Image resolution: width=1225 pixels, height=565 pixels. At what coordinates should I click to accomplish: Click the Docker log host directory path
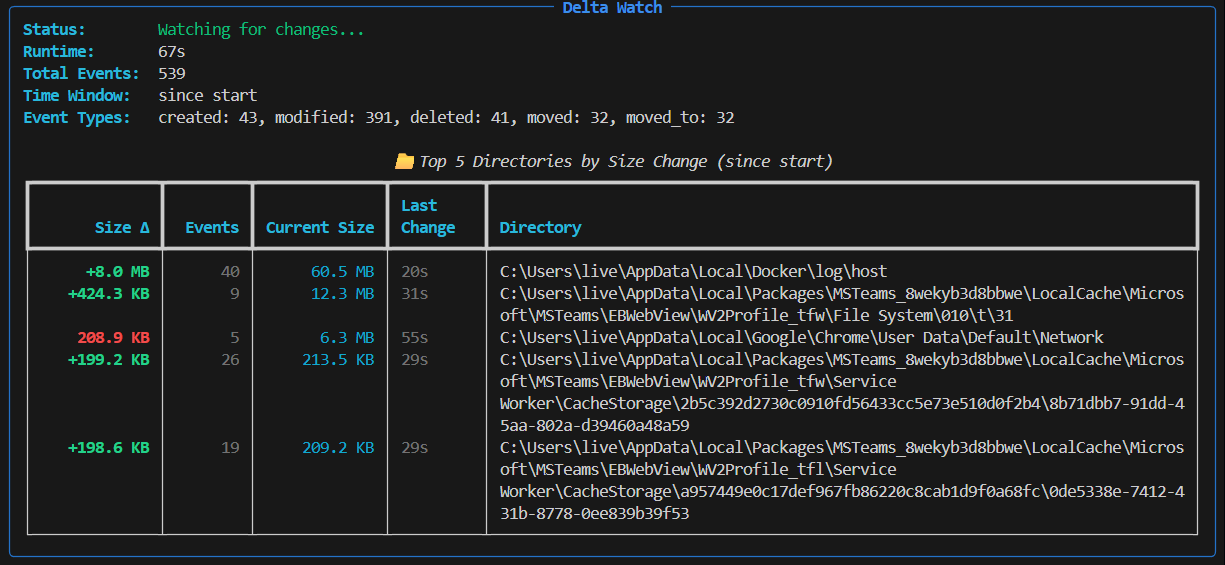(693, 271)
